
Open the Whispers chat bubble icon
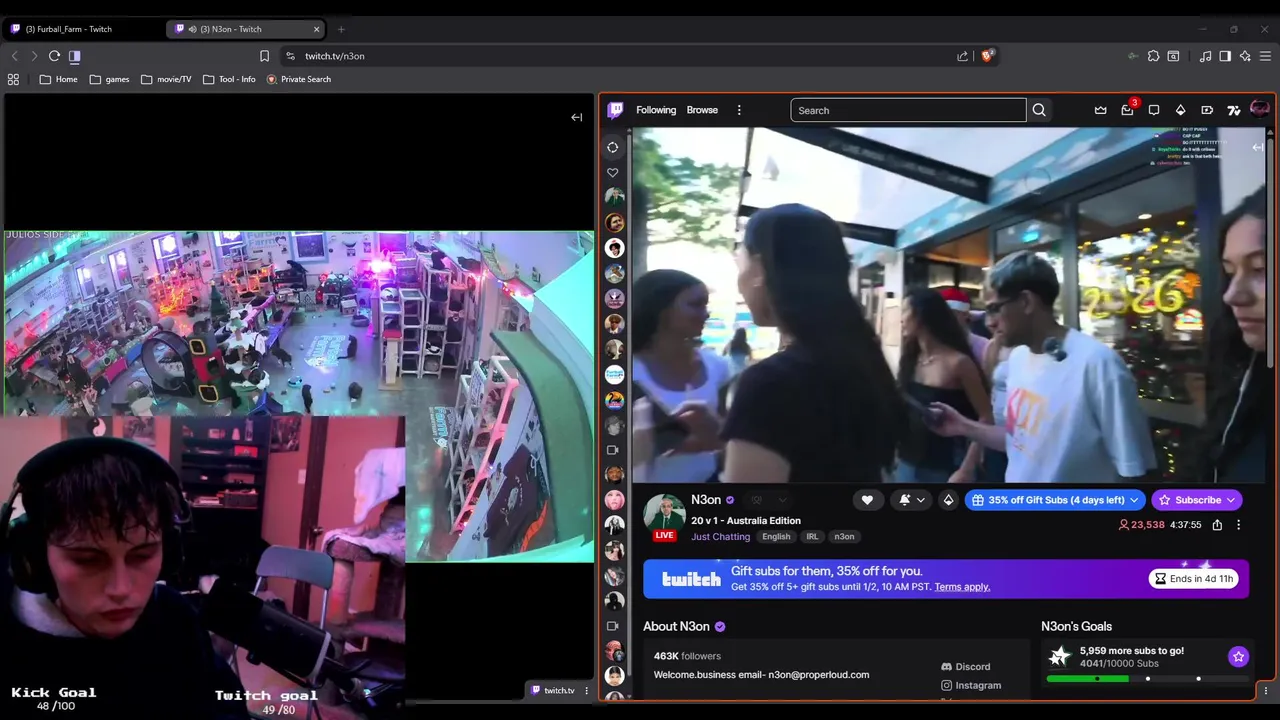click(1154, 110)
